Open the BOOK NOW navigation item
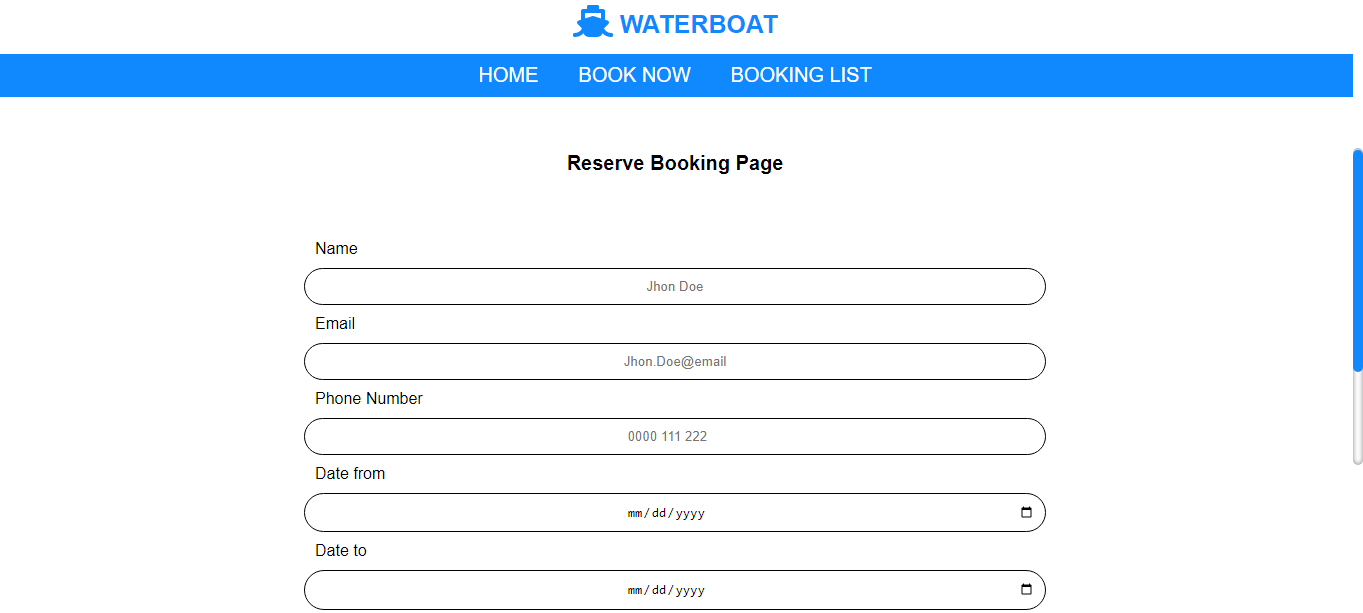1363x613 pixels. click(x=634, y=75)
